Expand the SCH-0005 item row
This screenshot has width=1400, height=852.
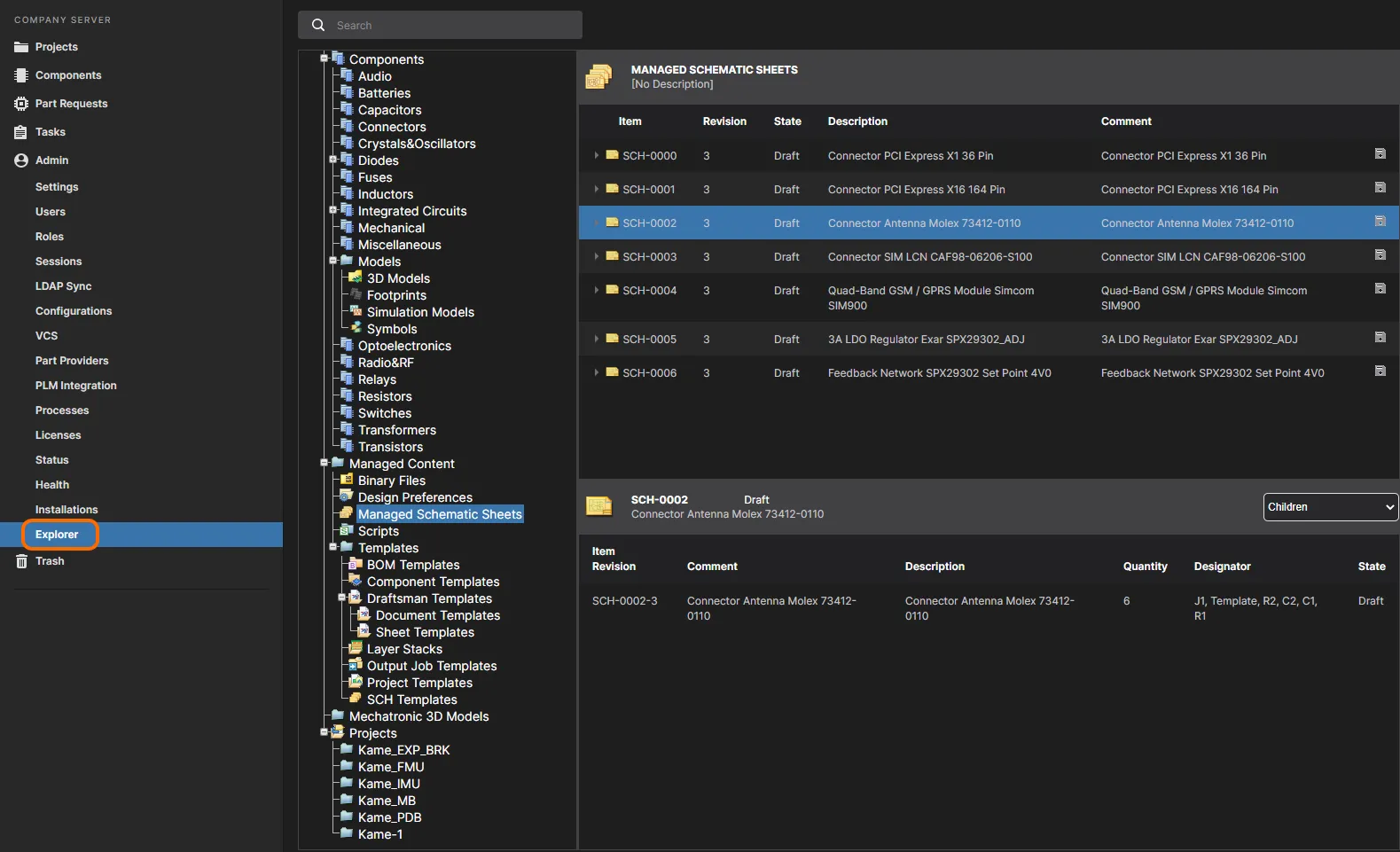(597, 339)
